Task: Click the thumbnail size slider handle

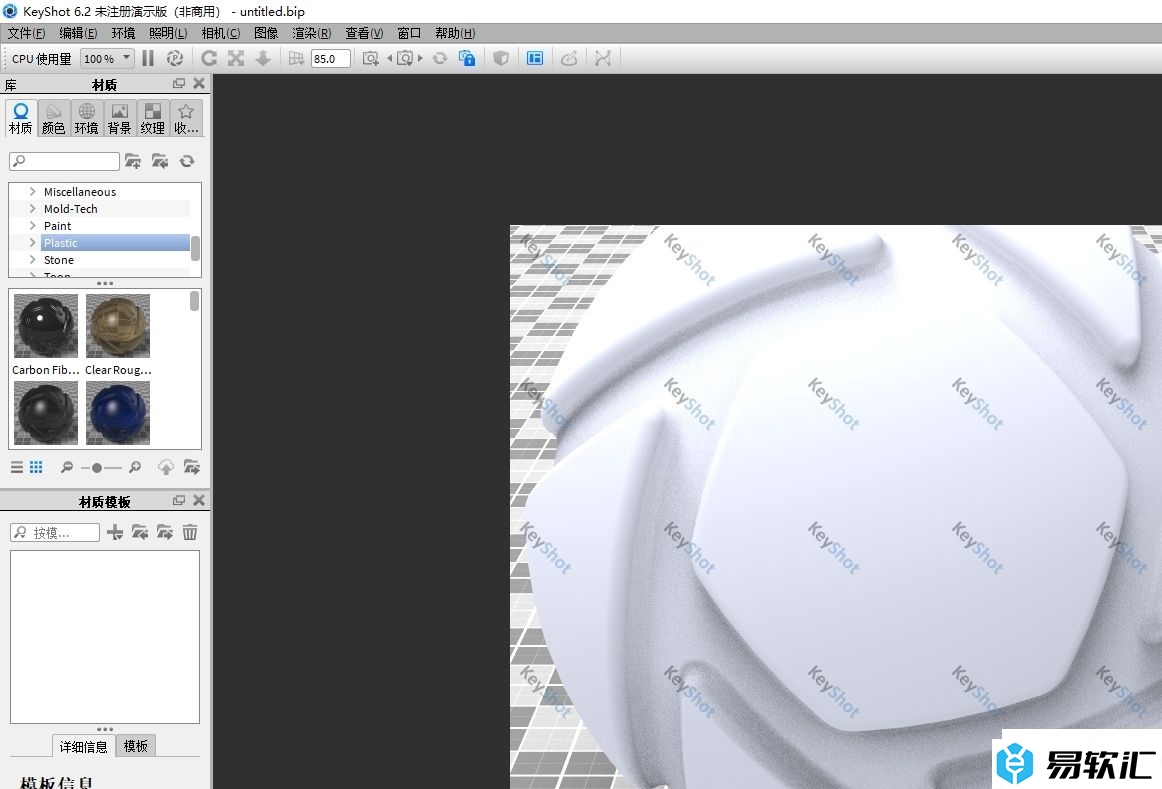Action: coord(97,468)
